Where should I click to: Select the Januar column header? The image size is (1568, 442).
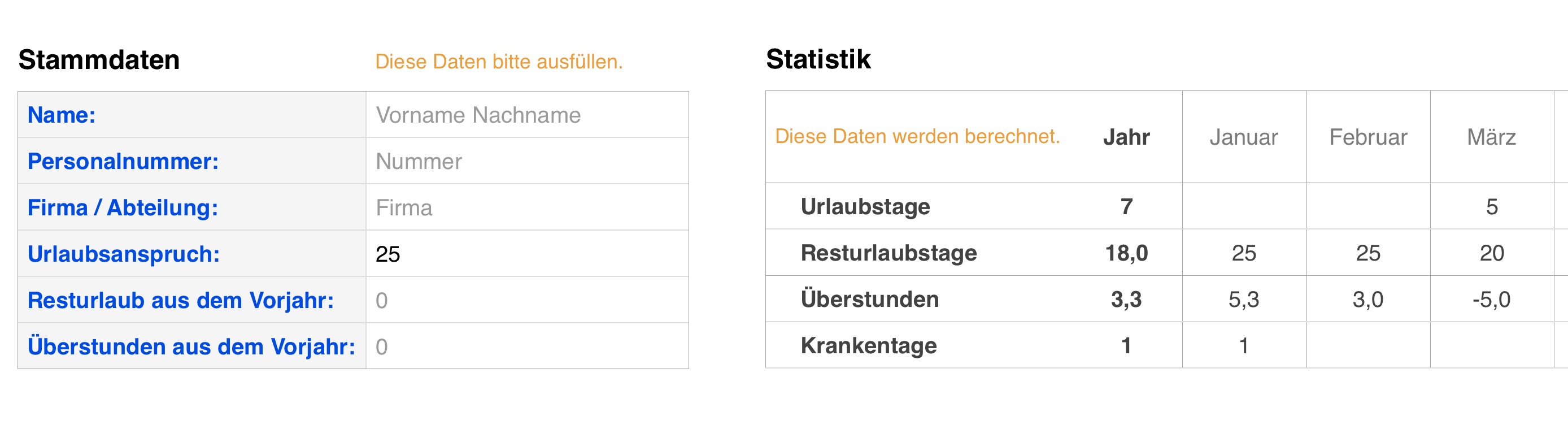(1244, 137)
